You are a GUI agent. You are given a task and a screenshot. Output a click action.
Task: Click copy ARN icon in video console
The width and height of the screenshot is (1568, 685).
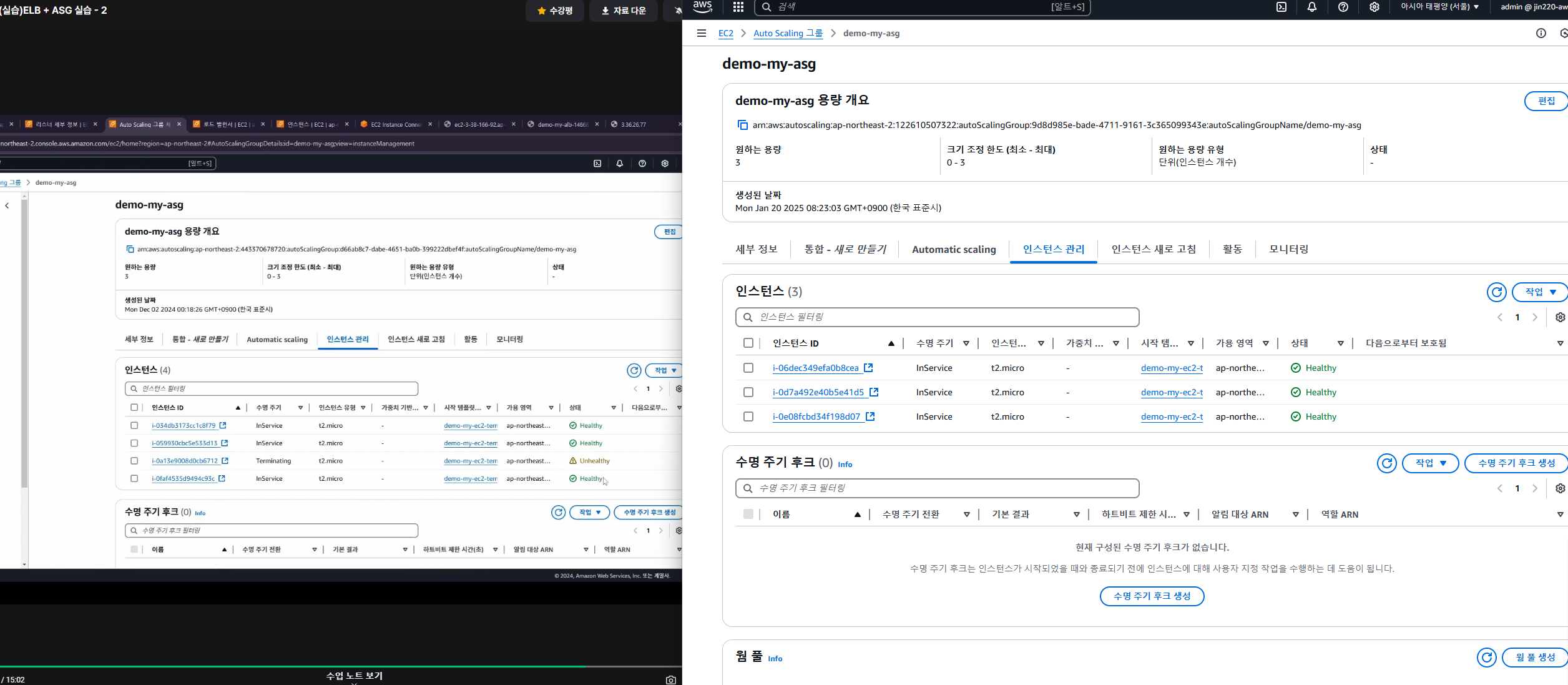pos(130,249)
